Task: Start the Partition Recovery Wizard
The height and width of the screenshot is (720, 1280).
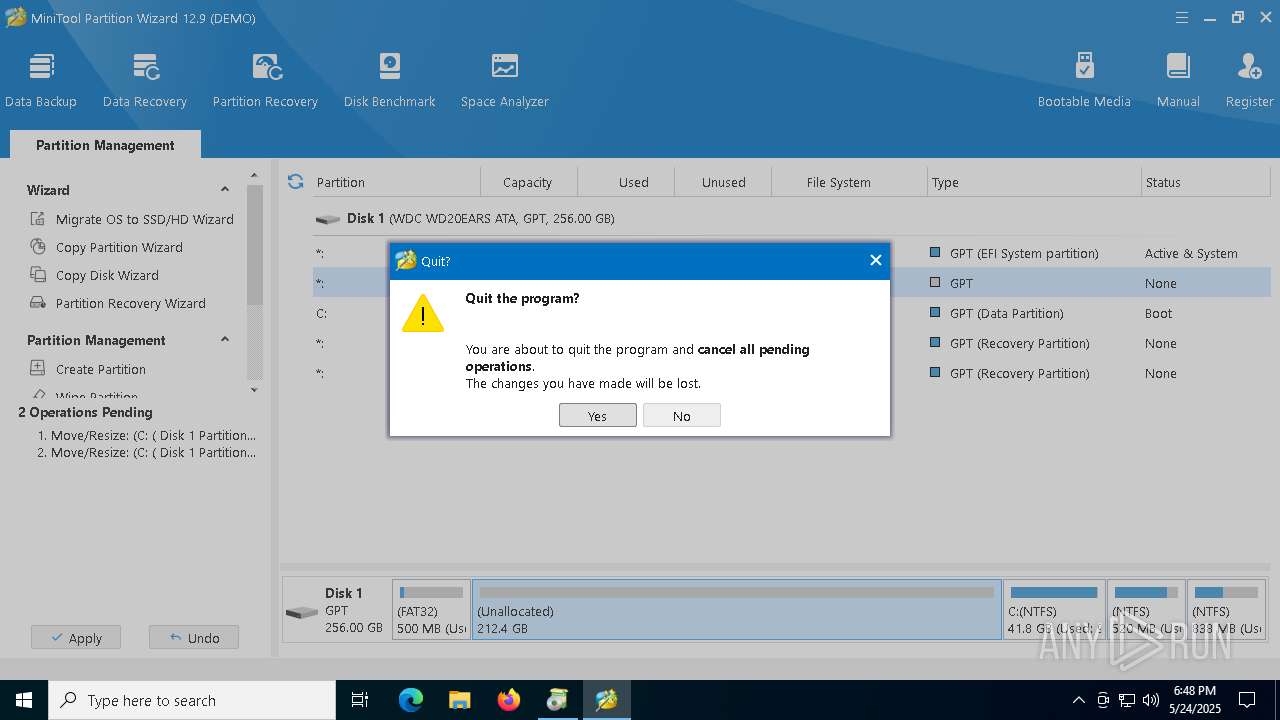Action: [x=130, y=303]
